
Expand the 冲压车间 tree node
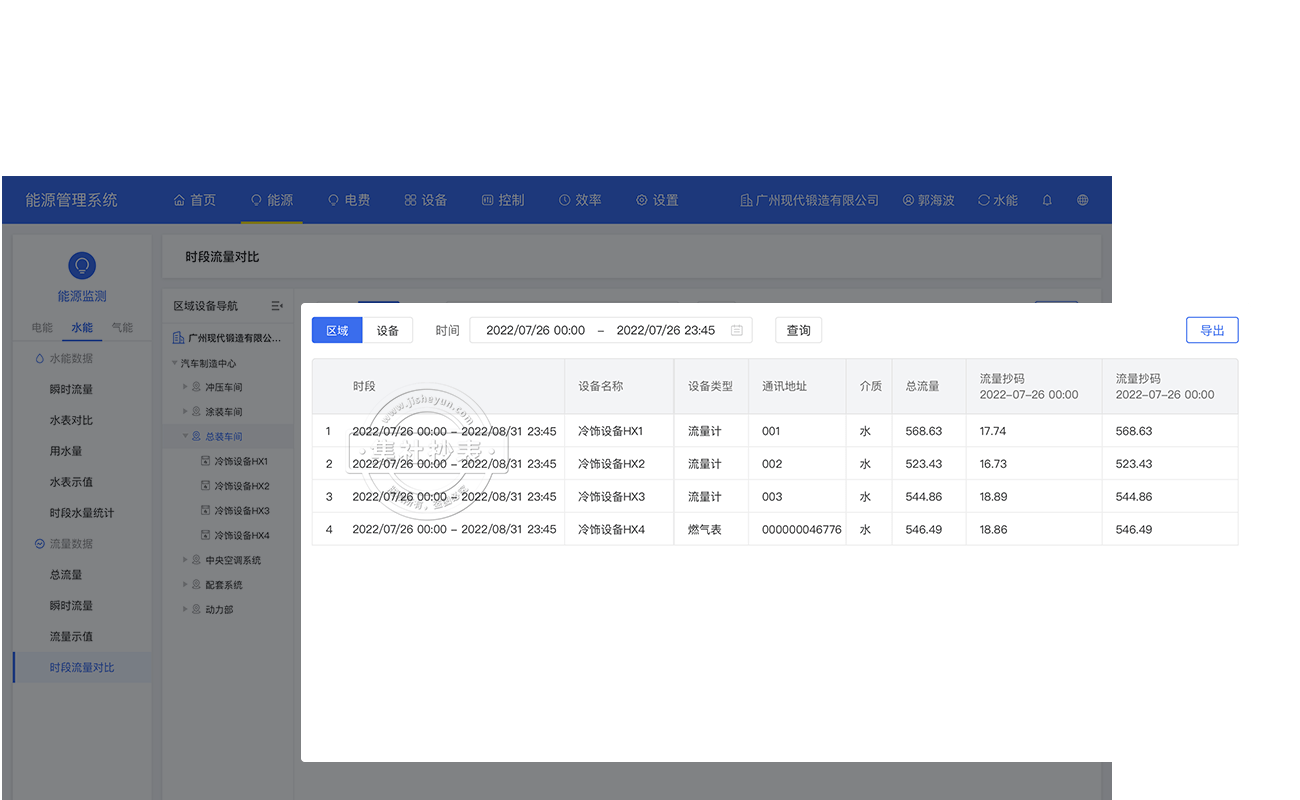click(185, 387)
